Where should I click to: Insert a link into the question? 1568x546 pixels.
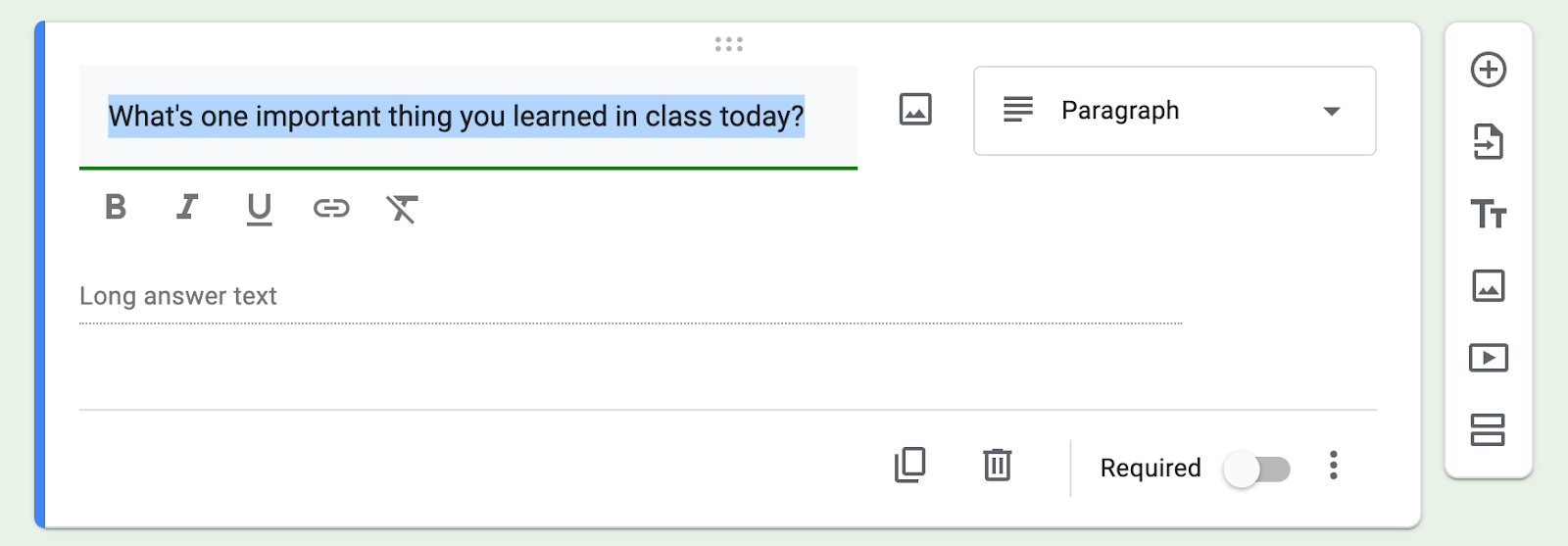click(331, 208)
